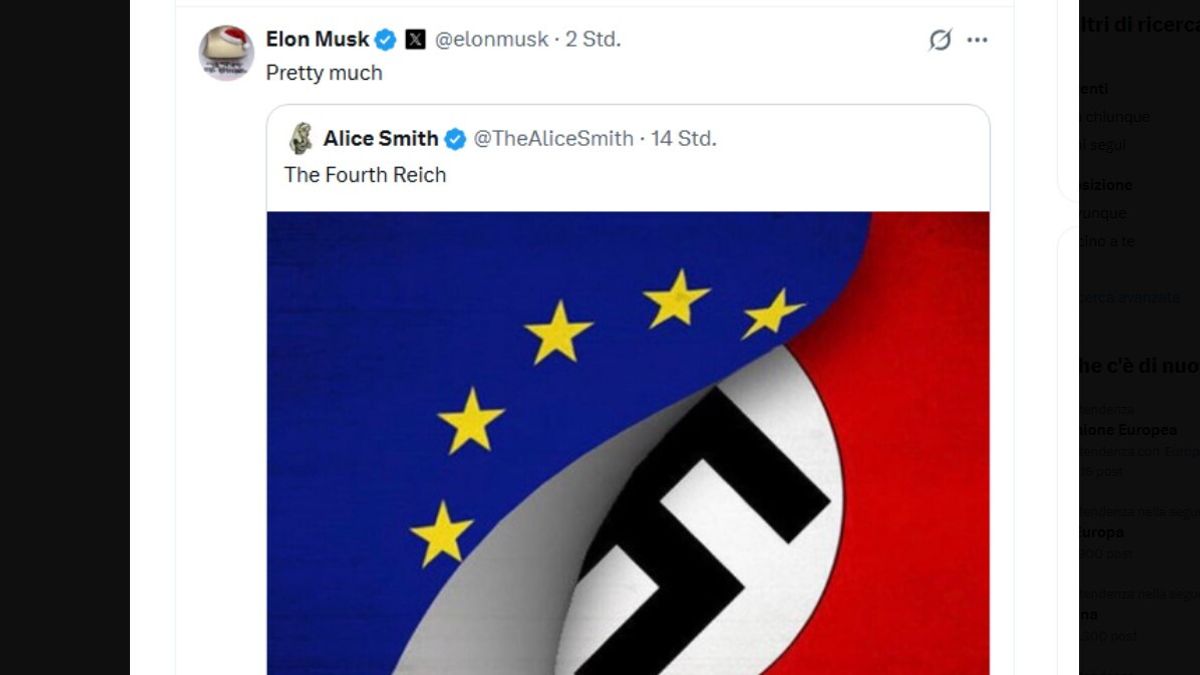Image resolution: width=1200 pixels, height=675 pixels.
Task: Click the X affiliate badge next to Elon Musk
Action: pyautogui.click(x=415, y=40)
